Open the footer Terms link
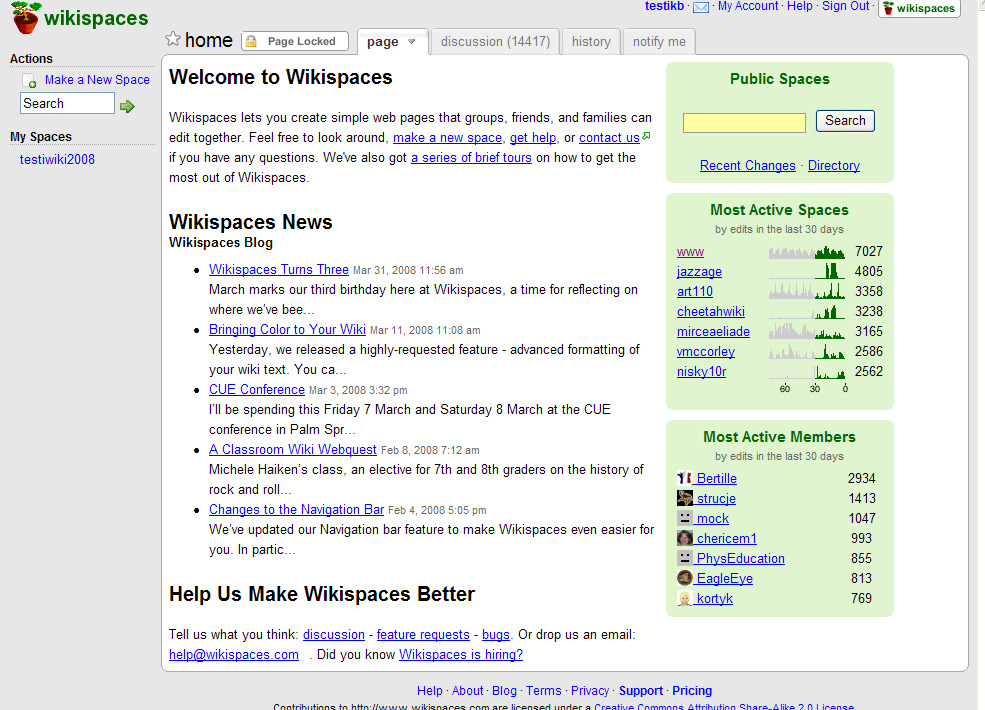Screen dimensions: 985x710 [x=543, y=691]
